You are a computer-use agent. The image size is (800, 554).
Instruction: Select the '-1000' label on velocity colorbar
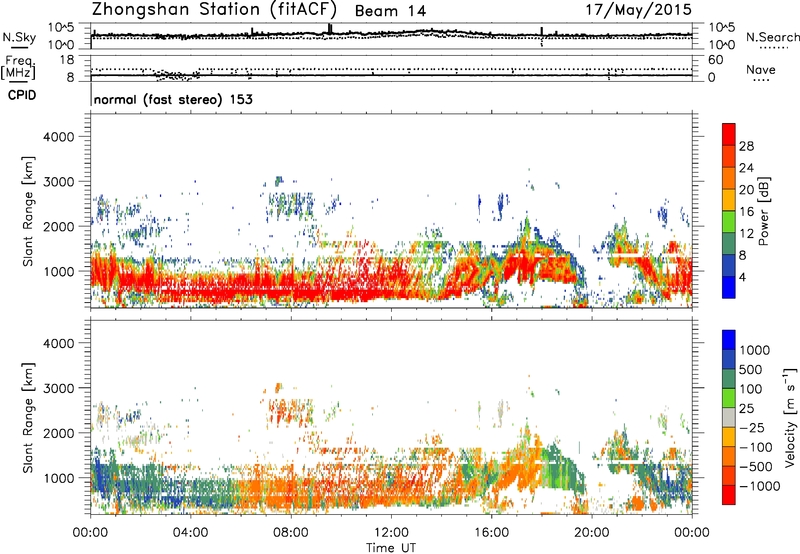pyautogui.click(x=759, y=486)
